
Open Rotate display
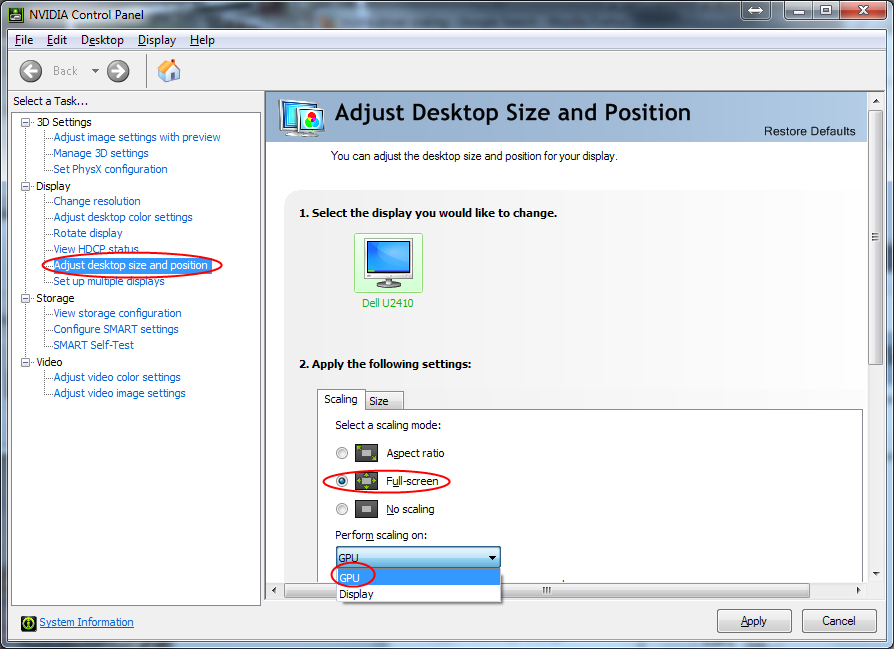pos(88,233)
